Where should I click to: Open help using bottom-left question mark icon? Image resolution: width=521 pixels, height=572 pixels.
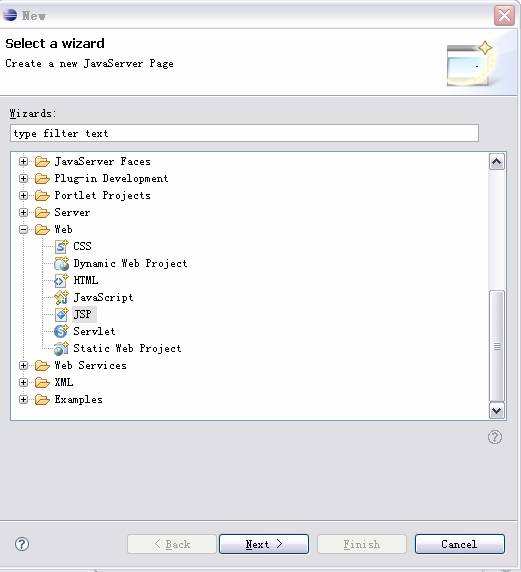click(22, 544)
